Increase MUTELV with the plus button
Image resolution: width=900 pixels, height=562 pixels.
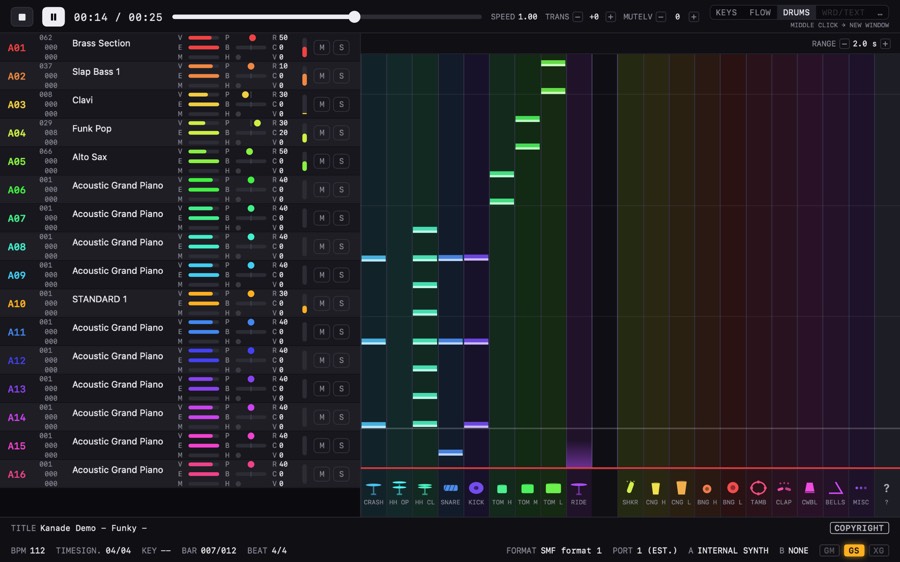[694, 17]
